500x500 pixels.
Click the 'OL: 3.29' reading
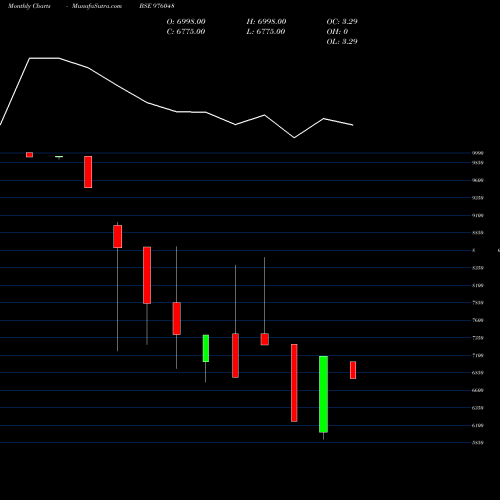point(342,41)
